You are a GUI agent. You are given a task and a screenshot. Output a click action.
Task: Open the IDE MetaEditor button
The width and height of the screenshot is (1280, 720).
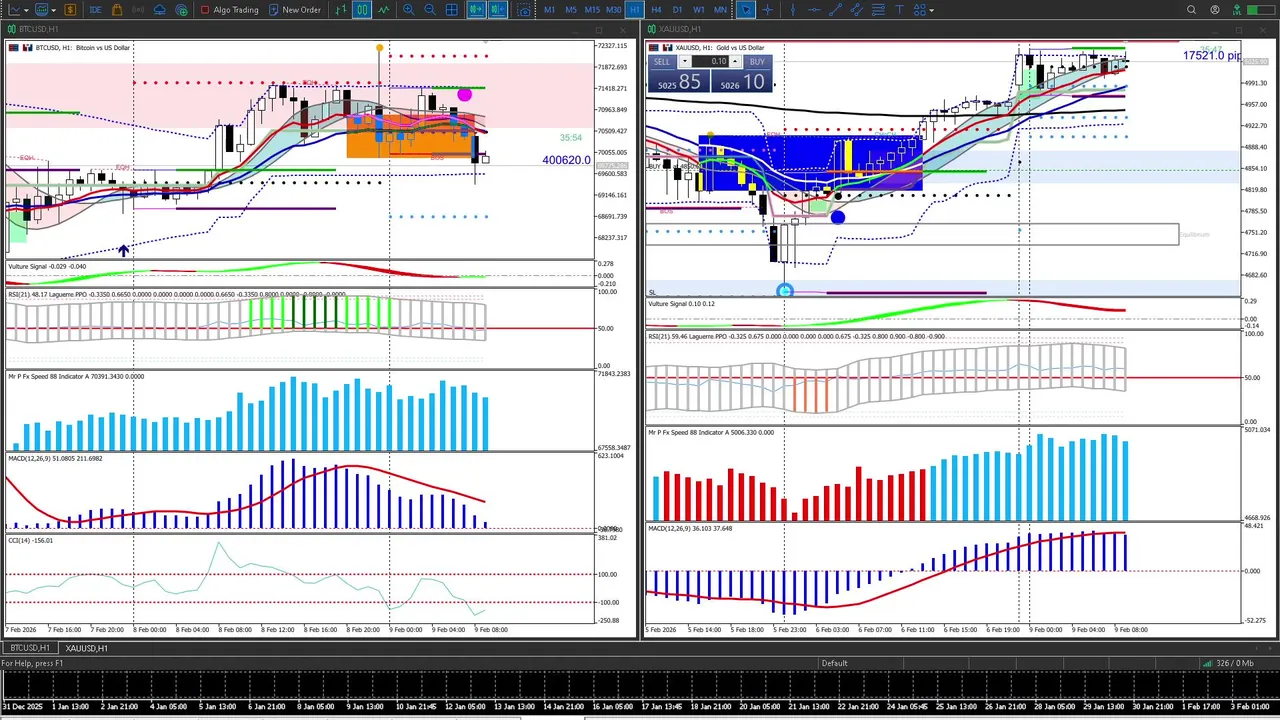[x=95, y=10]
